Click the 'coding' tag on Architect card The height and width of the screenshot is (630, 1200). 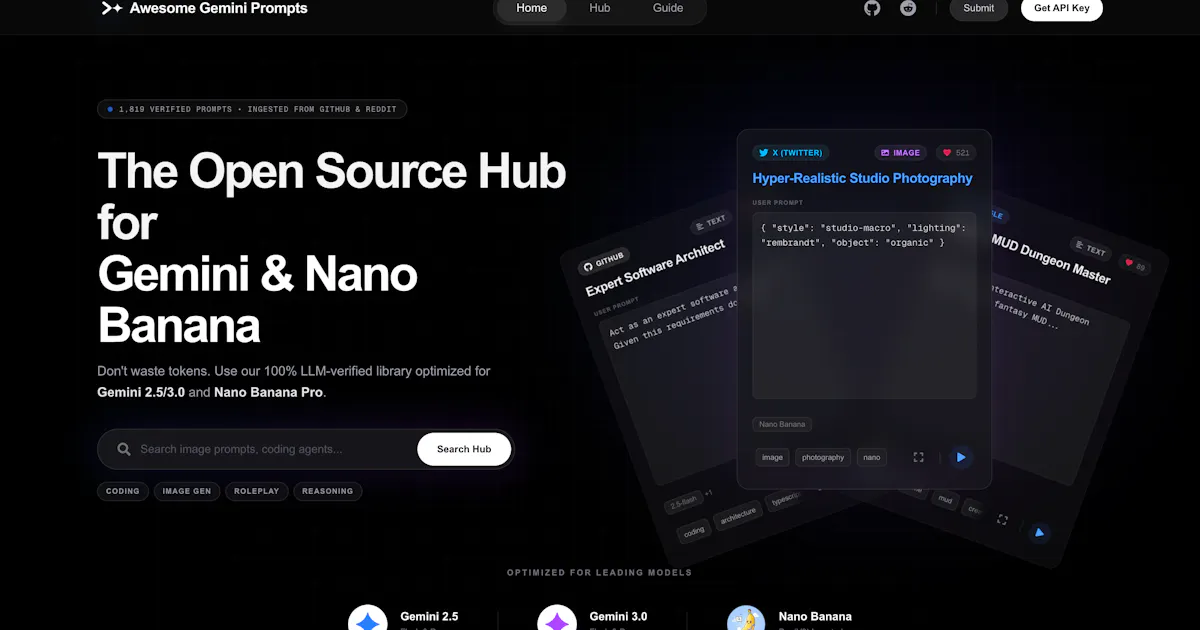[x=694, y=531]
